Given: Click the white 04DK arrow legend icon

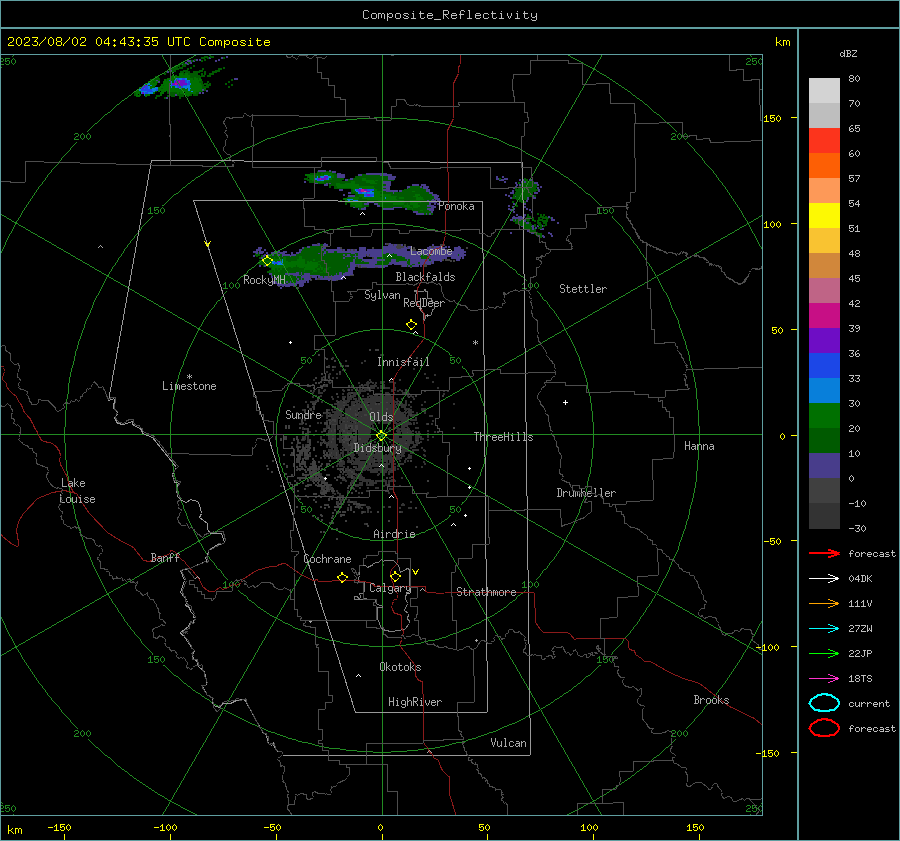Looking at the screenshot, I should 824,578.
